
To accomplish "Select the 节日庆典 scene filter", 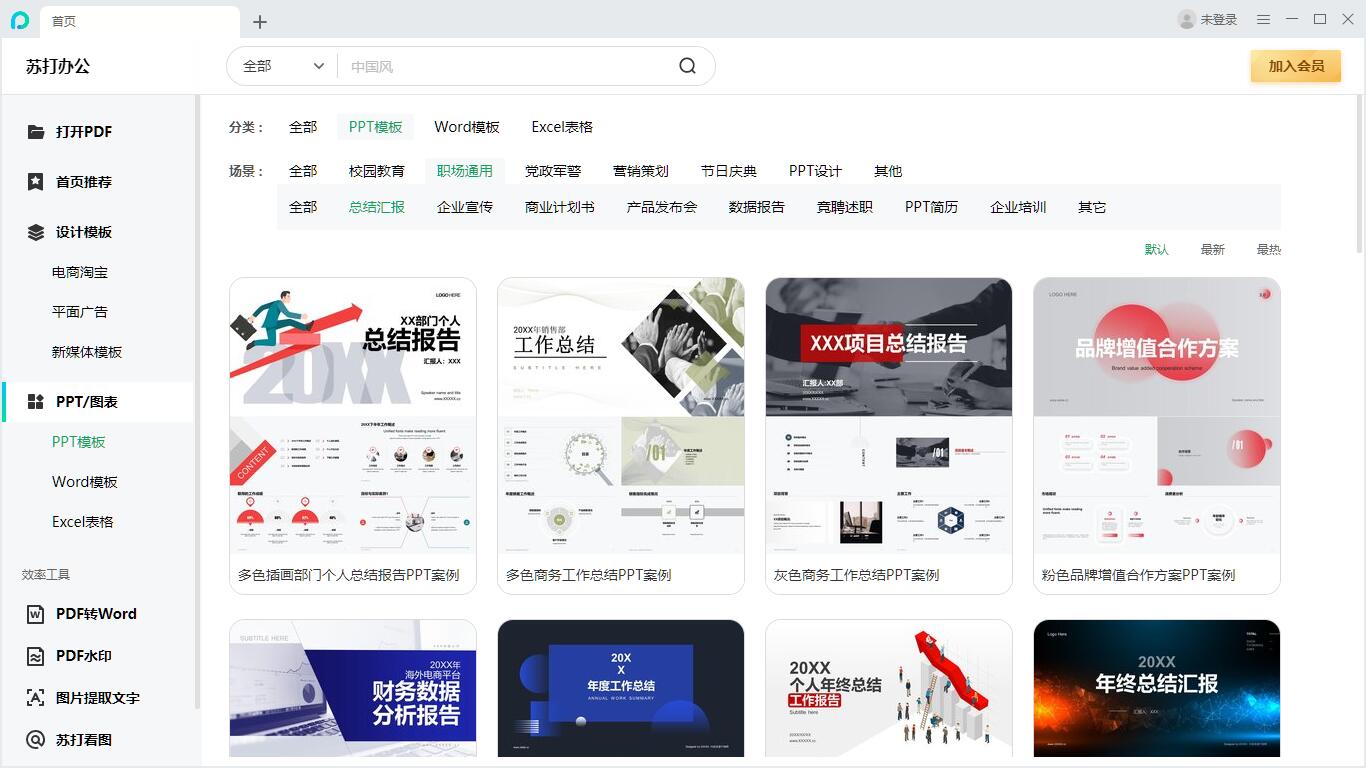I will (728, 171).
